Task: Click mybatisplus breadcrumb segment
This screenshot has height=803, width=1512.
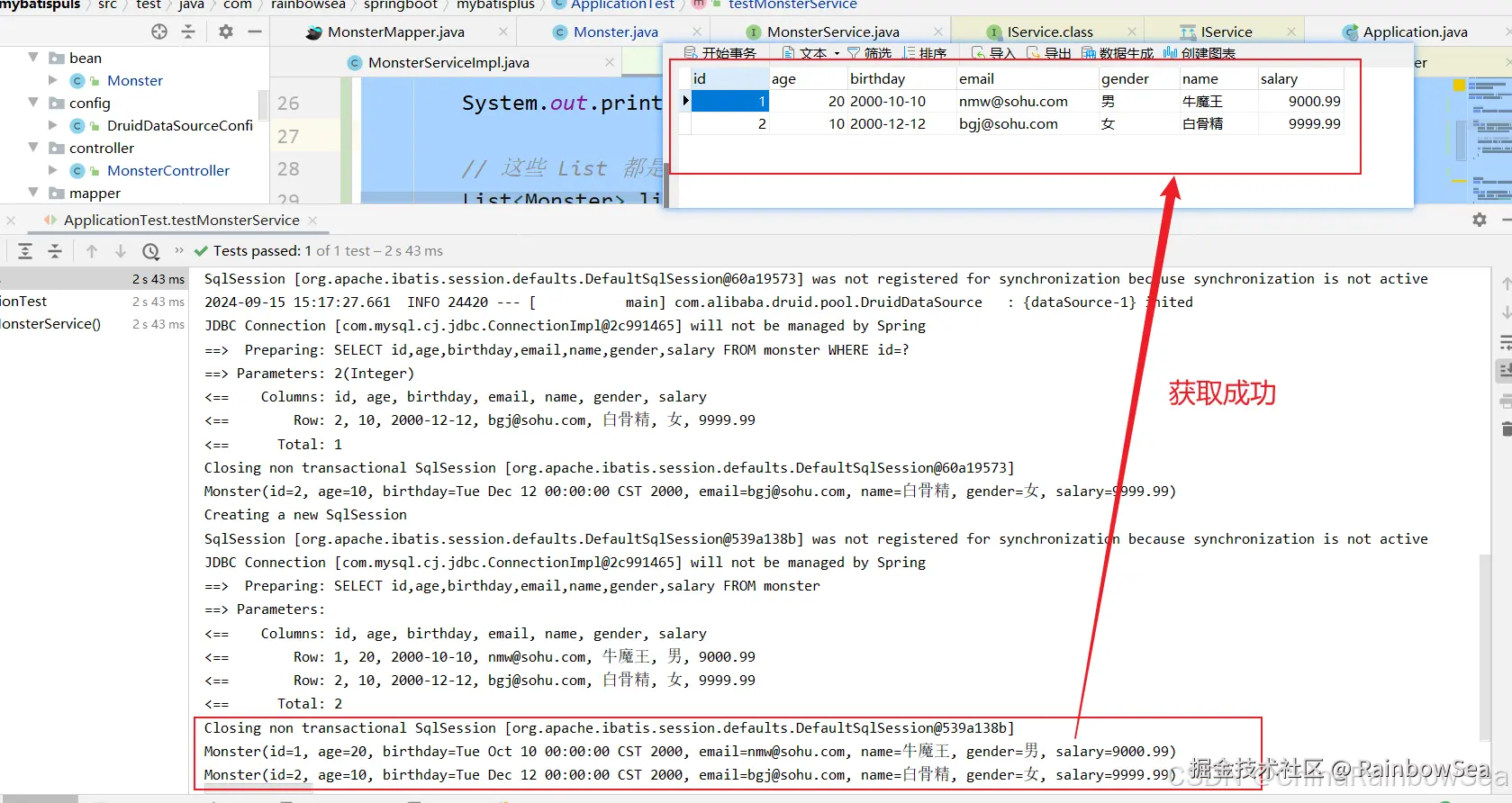Action: click(x=495, y=5)
